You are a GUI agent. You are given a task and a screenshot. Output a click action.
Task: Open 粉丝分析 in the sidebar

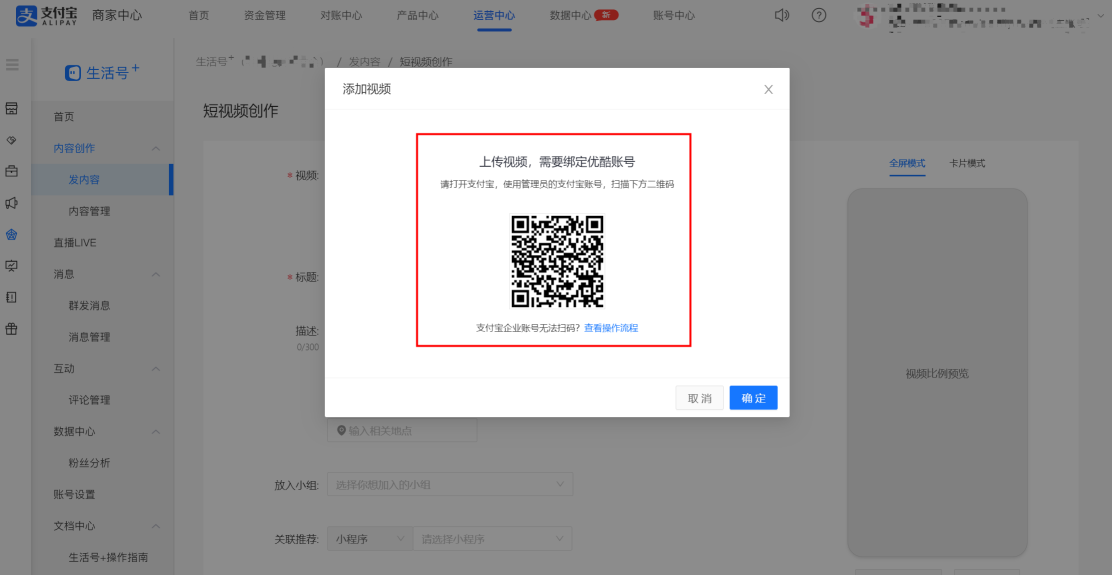(x=89, y=463)
